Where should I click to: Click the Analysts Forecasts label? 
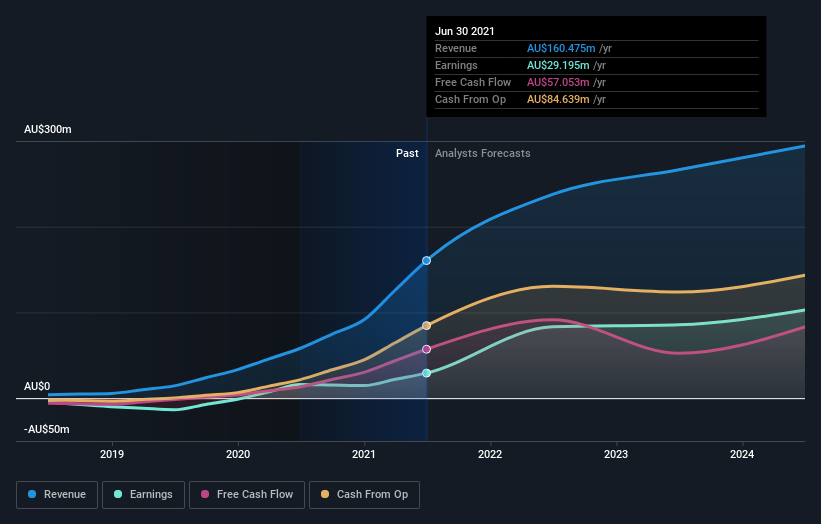tap(482, 153)
